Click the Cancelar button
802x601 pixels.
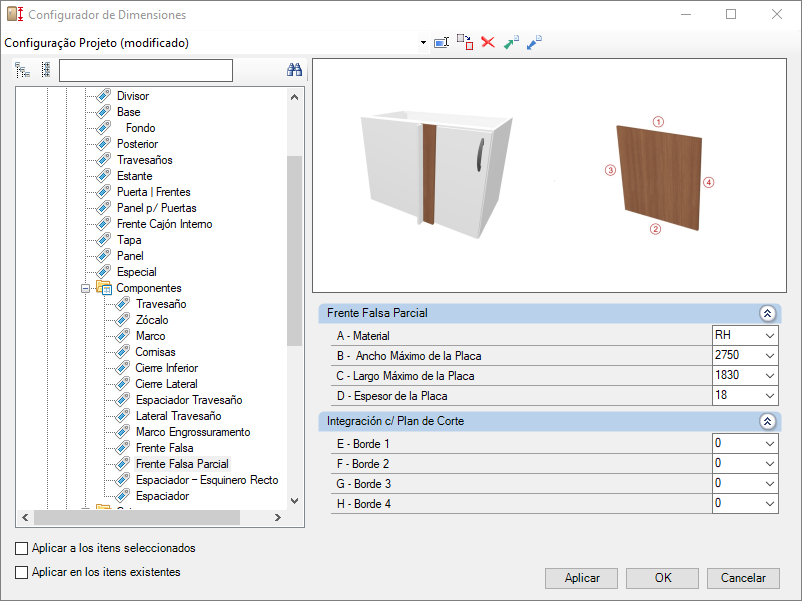click(x=743, y=578)
